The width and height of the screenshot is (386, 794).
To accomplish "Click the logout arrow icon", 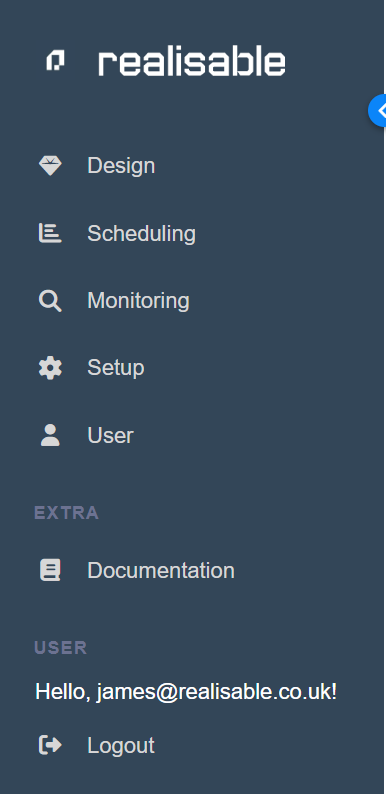I will [50, 745].
